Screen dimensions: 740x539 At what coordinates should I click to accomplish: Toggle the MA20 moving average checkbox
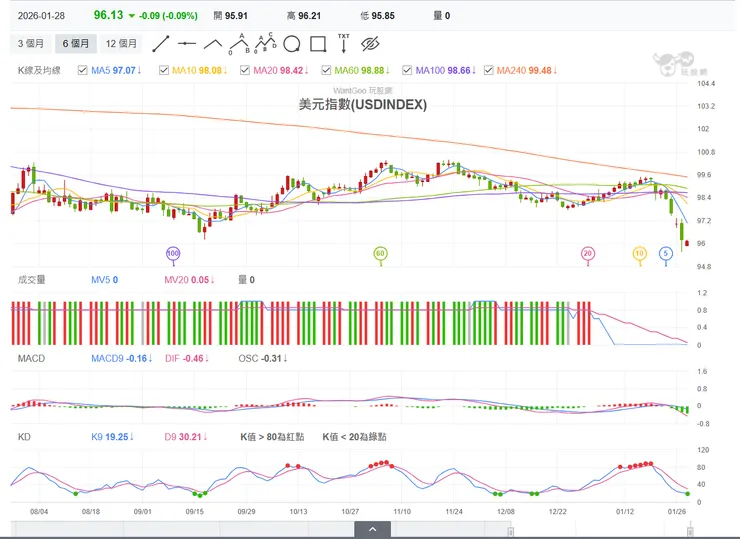246,70
